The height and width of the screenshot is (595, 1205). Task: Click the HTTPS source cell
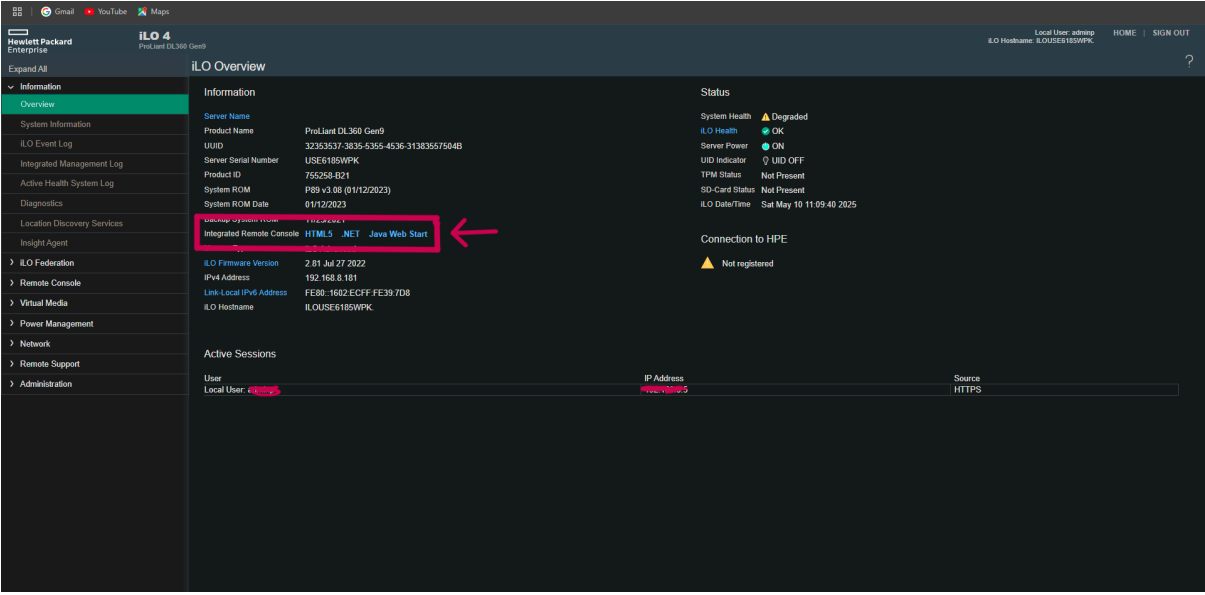click(x=1065, y=390)
